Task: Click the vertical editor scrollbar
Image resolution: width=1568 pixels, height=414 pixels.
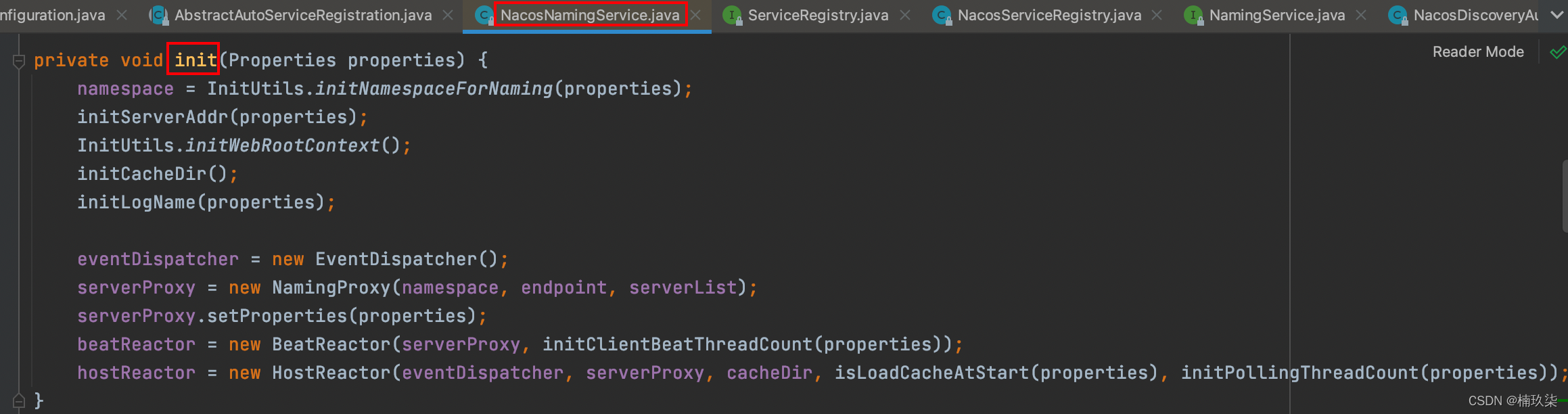Action: tap(1565, 196)
